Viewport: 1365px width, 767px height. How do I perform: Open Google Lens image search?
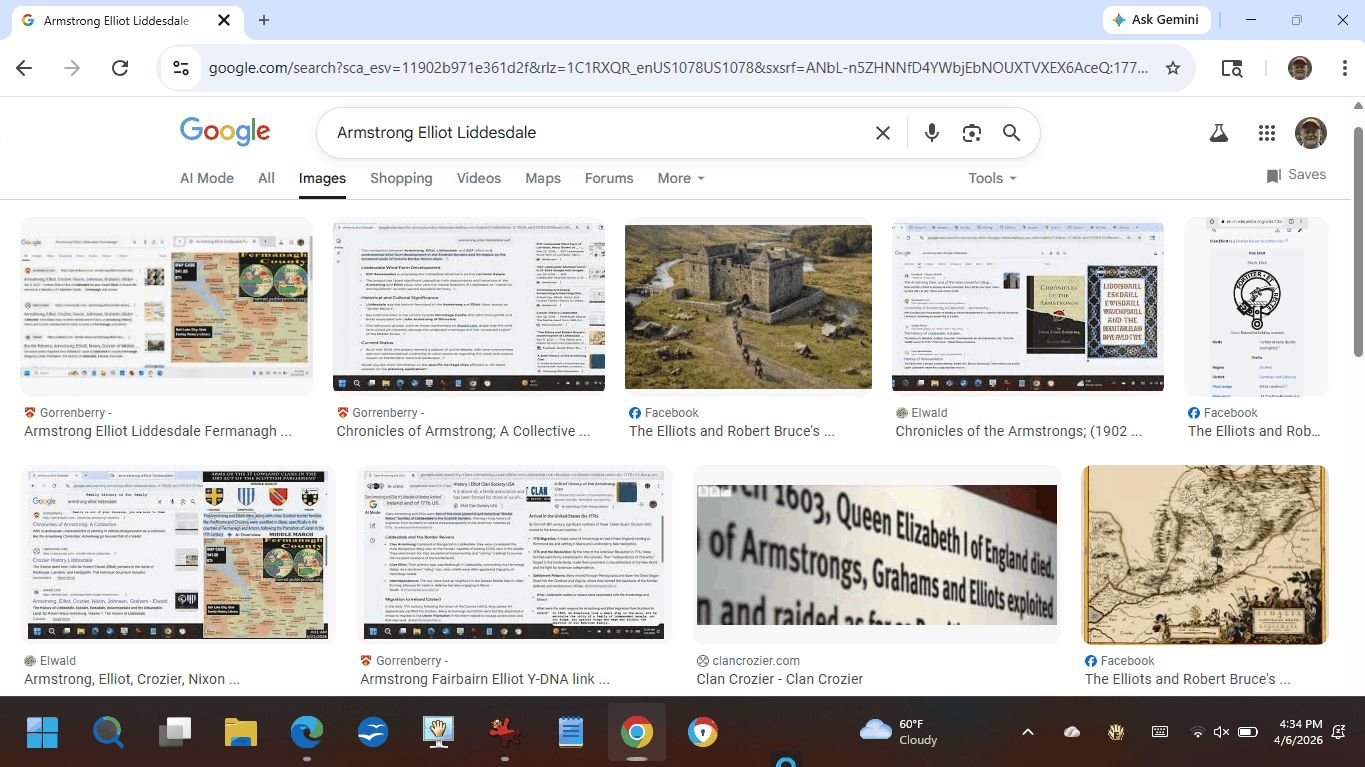click(971, 133)
